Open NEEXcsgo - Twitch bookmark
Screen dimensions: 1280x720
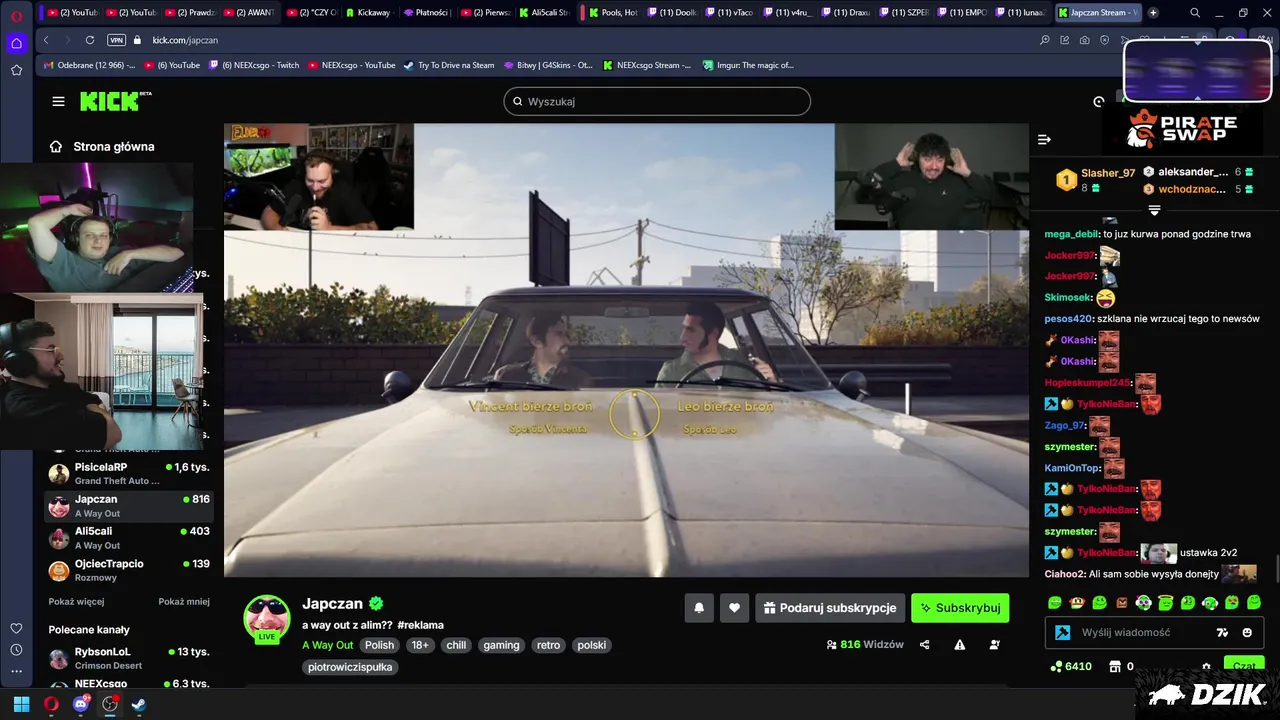(x=254, y=65)
